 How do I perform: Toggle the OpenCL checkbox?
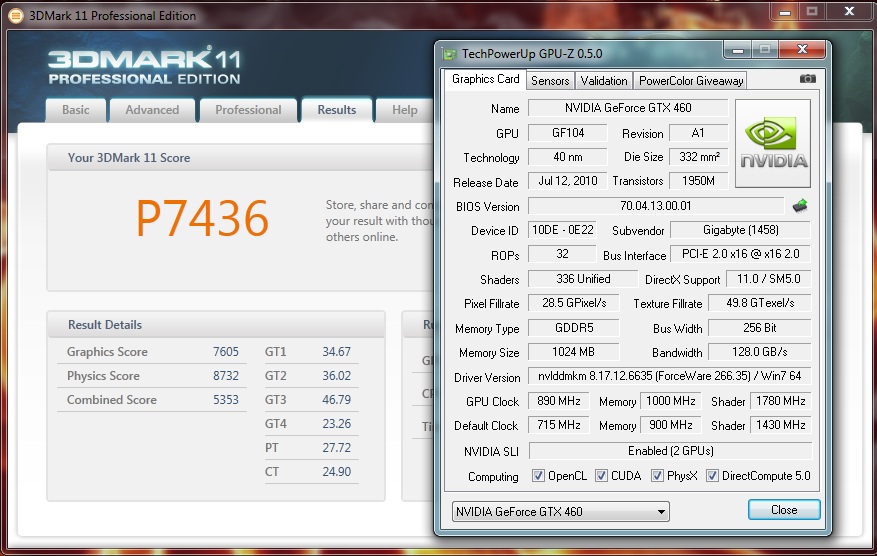click(x=538, y=476)
